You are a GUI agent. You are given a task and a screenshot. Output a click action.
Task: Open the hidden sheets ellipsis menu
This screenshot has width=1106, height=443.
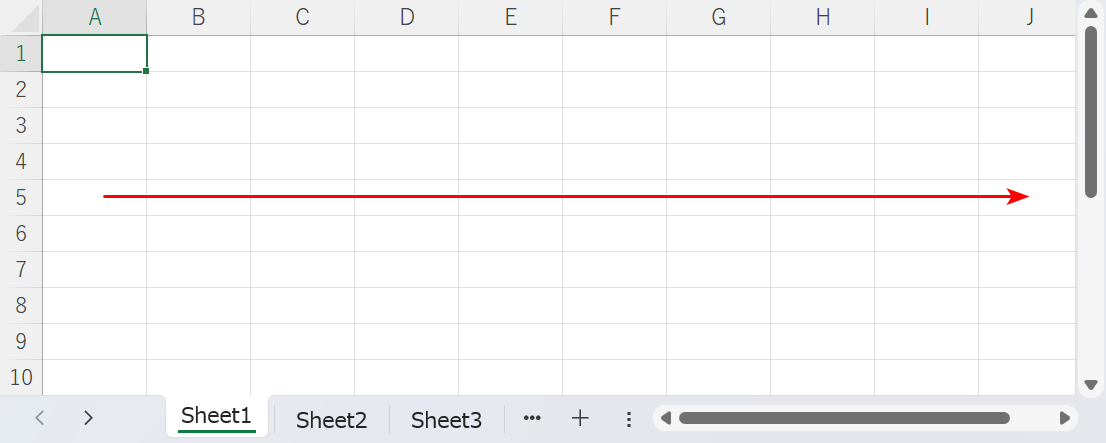[532, 418]
